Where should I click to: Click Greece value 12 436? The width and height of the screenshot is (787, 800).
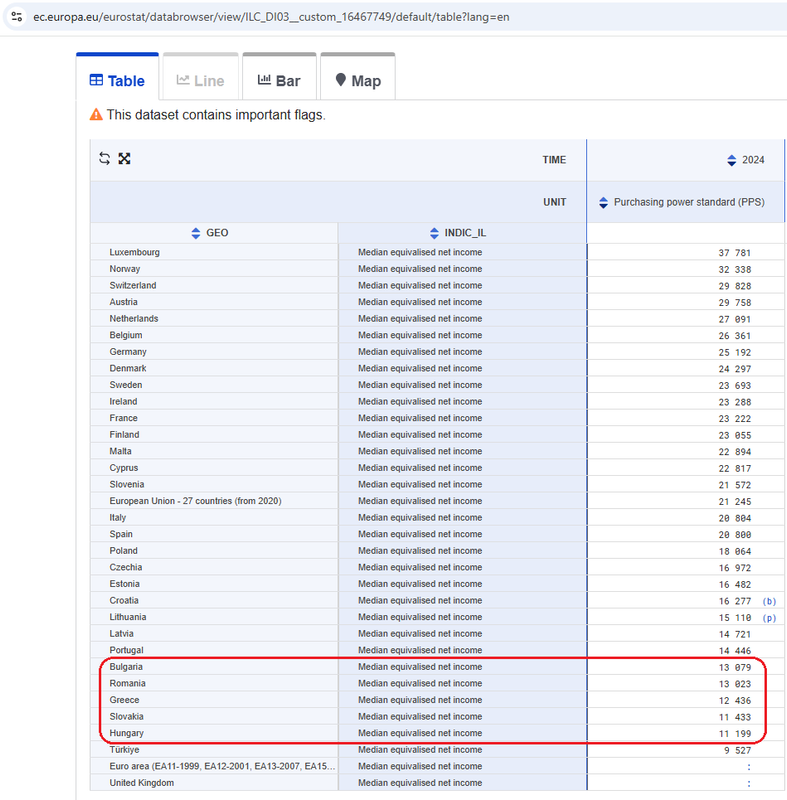point(735,701)
